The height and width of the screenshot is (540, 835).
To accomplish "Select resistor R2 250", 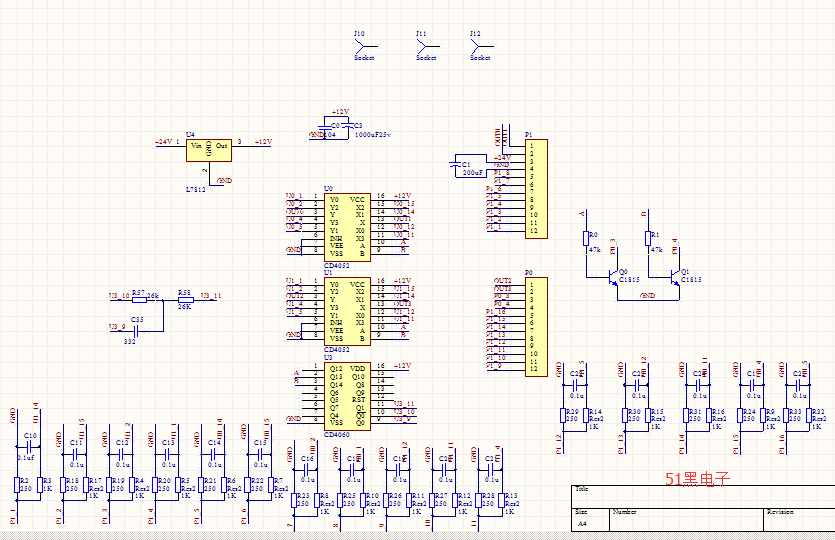I will click(x=17, y=485).
